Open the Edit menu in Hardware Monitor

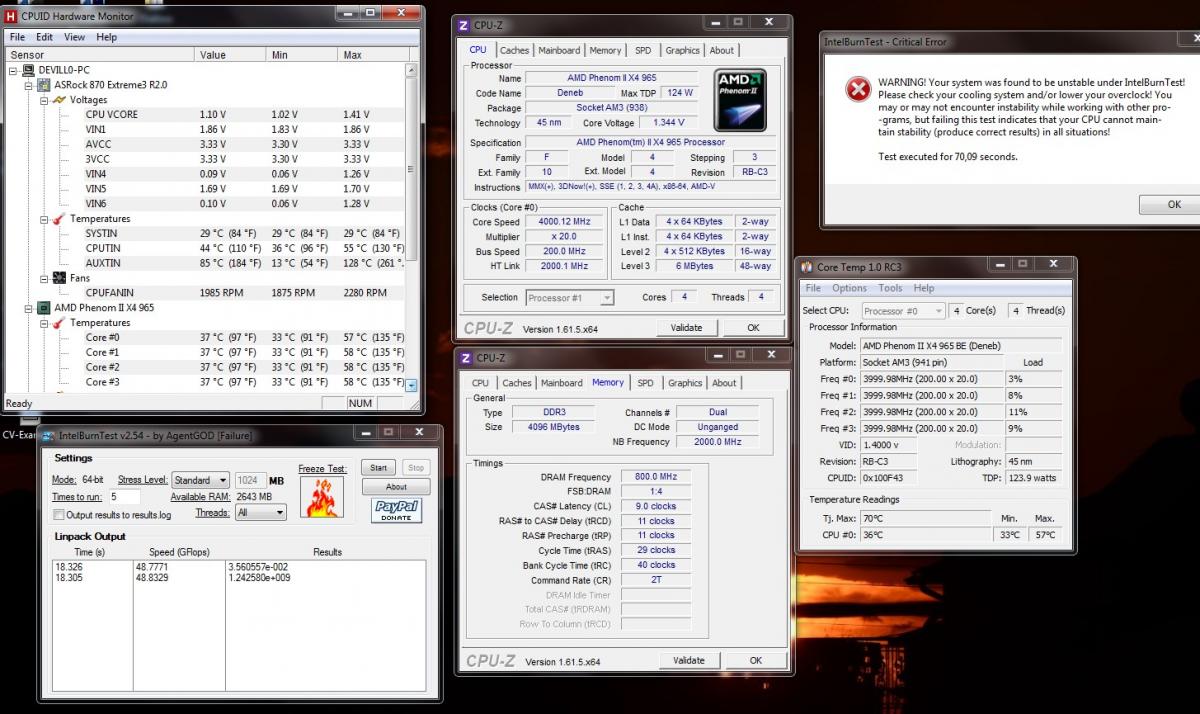coord(46,37)
